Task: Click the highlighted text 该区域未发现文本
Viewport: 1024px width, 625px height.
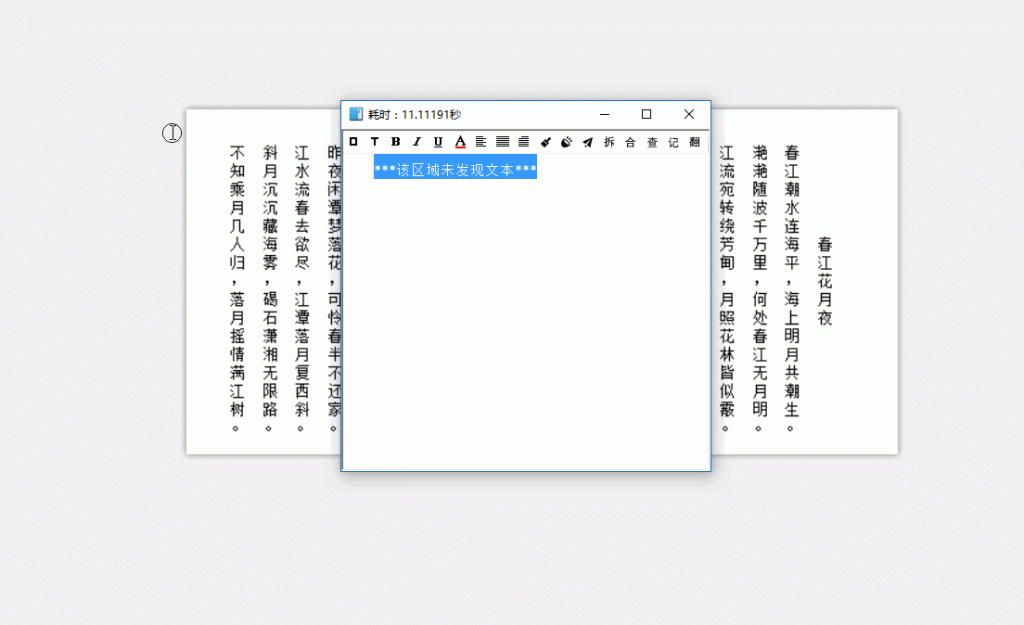Action: click(x=455, y=169)
